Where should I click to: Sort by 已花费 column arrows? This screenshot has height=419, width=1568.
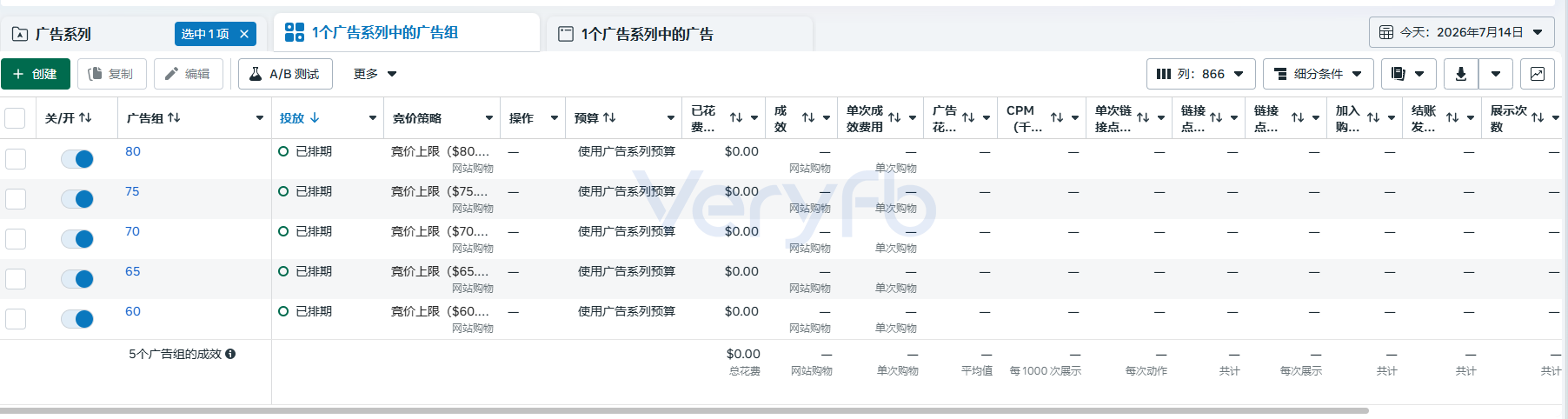(736, 117)
